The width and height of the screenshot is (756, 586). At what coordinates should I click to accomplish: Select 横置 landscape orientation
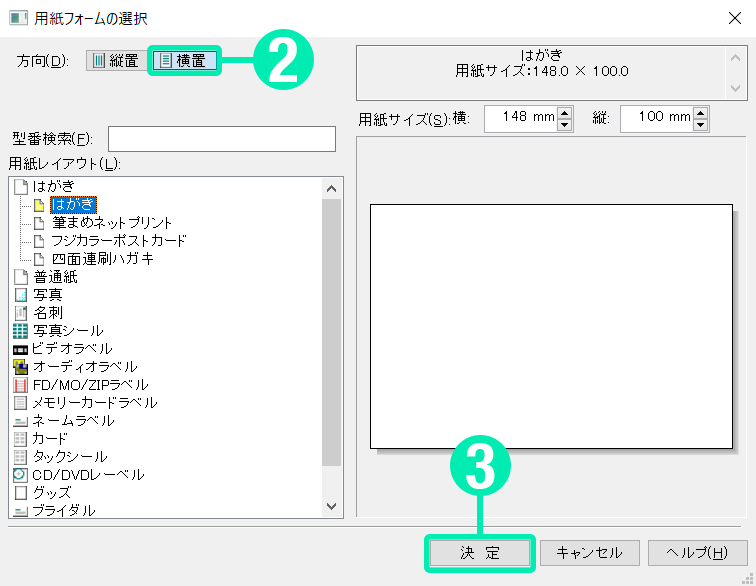(x=184, y=60)
